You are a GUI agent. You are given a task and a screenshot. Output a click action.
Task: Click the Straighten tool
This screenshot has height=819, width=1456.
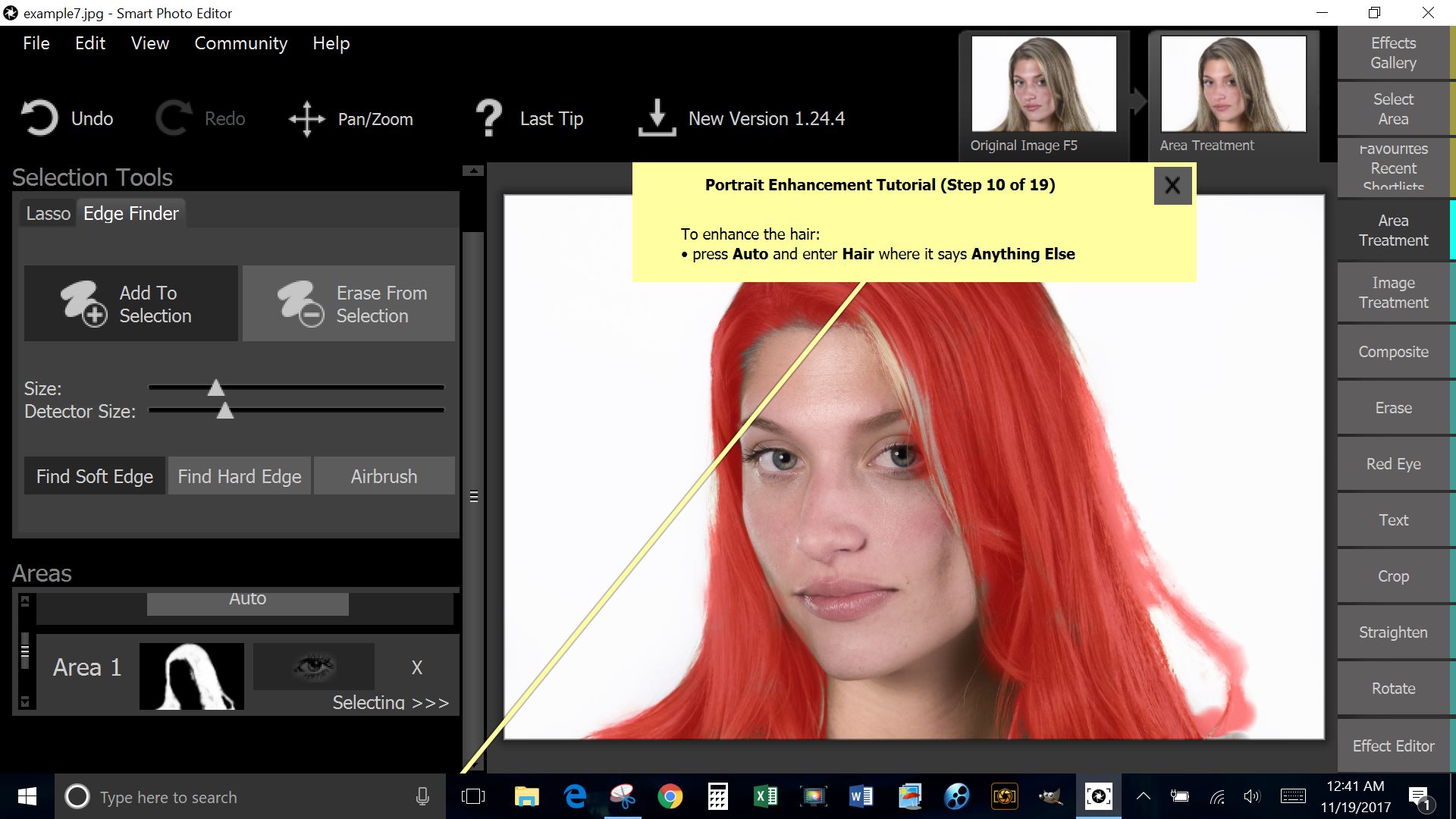[1393, 631]
